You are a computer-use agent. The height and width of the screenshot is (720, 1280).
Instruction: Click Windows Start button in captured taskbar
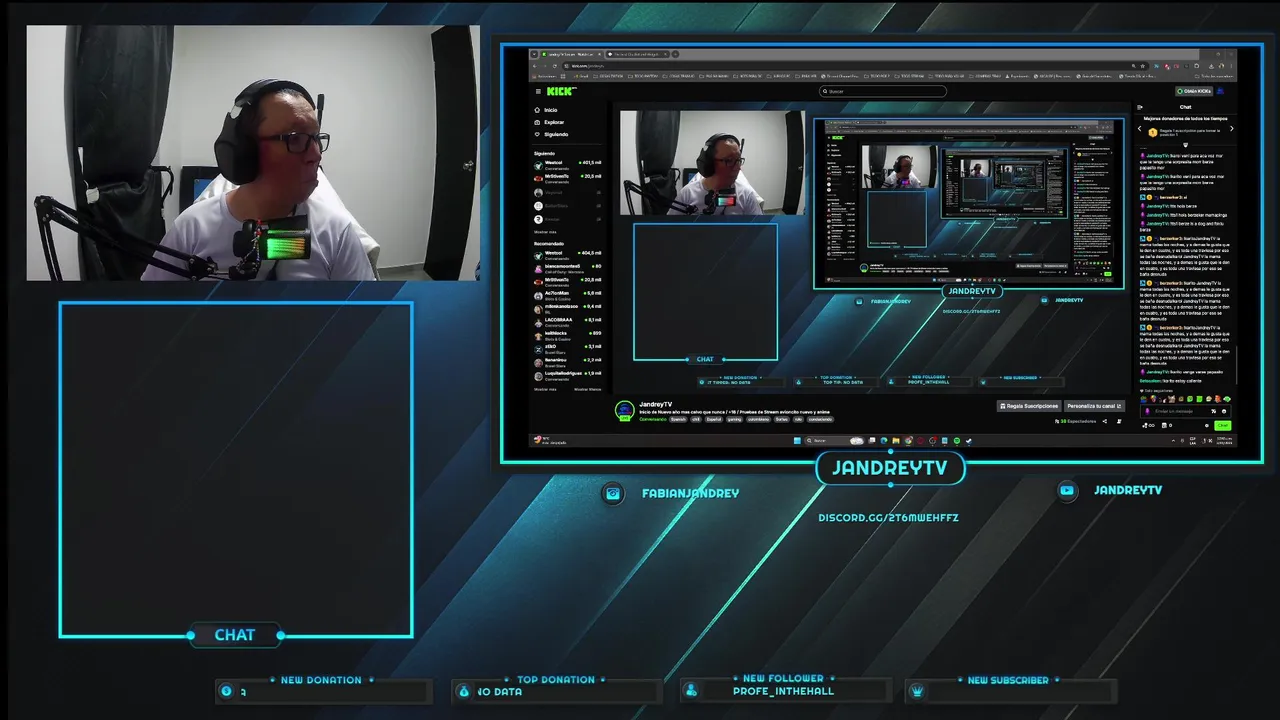point(797,441)
